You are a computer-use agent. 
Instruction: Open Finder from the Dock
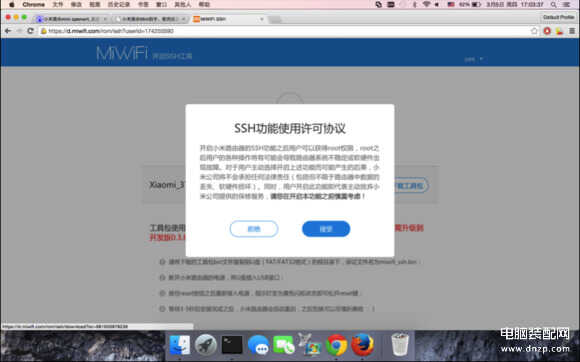180,345
